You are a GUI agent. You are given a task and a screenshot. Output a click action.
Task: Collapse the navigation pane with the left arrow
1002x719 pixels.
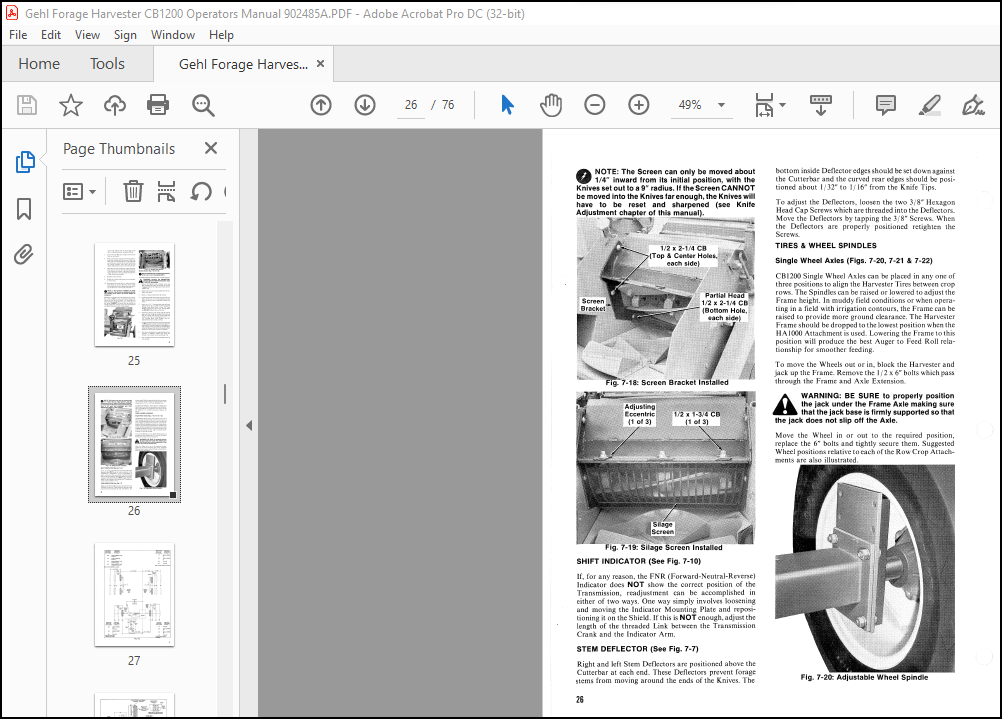(249, 426)
